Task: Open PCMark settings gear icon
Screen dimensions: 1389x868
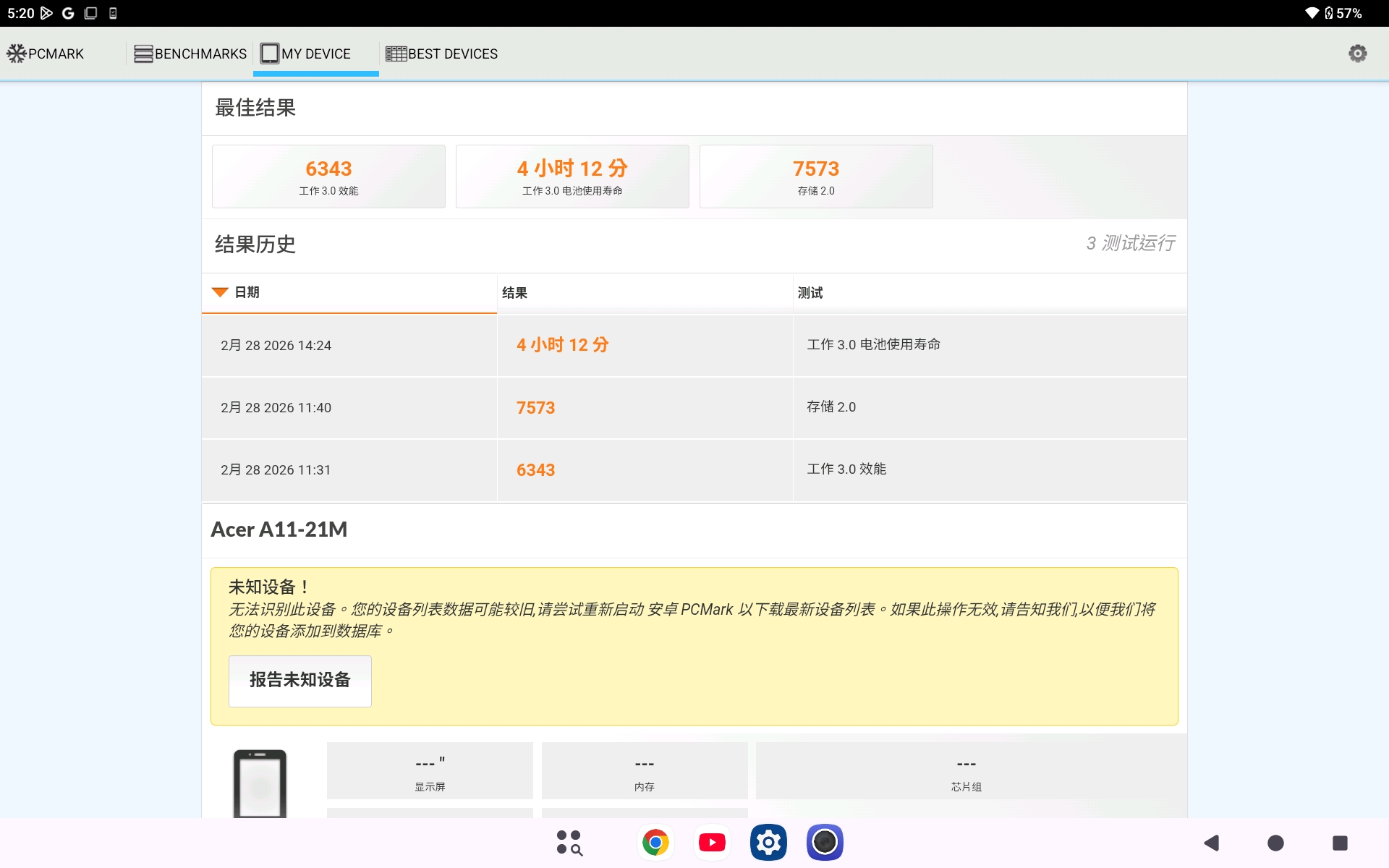Action: [1357, 54]
